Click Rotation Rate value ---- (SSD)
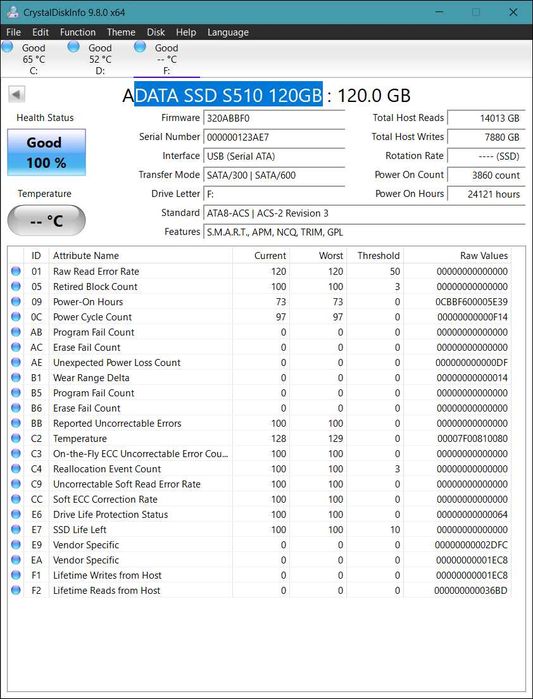The width and height of the screenshot is (533, 699). 486,156
